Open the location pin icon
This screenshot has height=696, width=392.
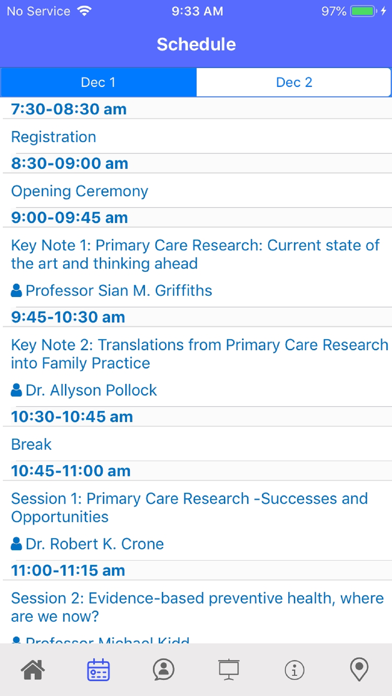point(359,669)
